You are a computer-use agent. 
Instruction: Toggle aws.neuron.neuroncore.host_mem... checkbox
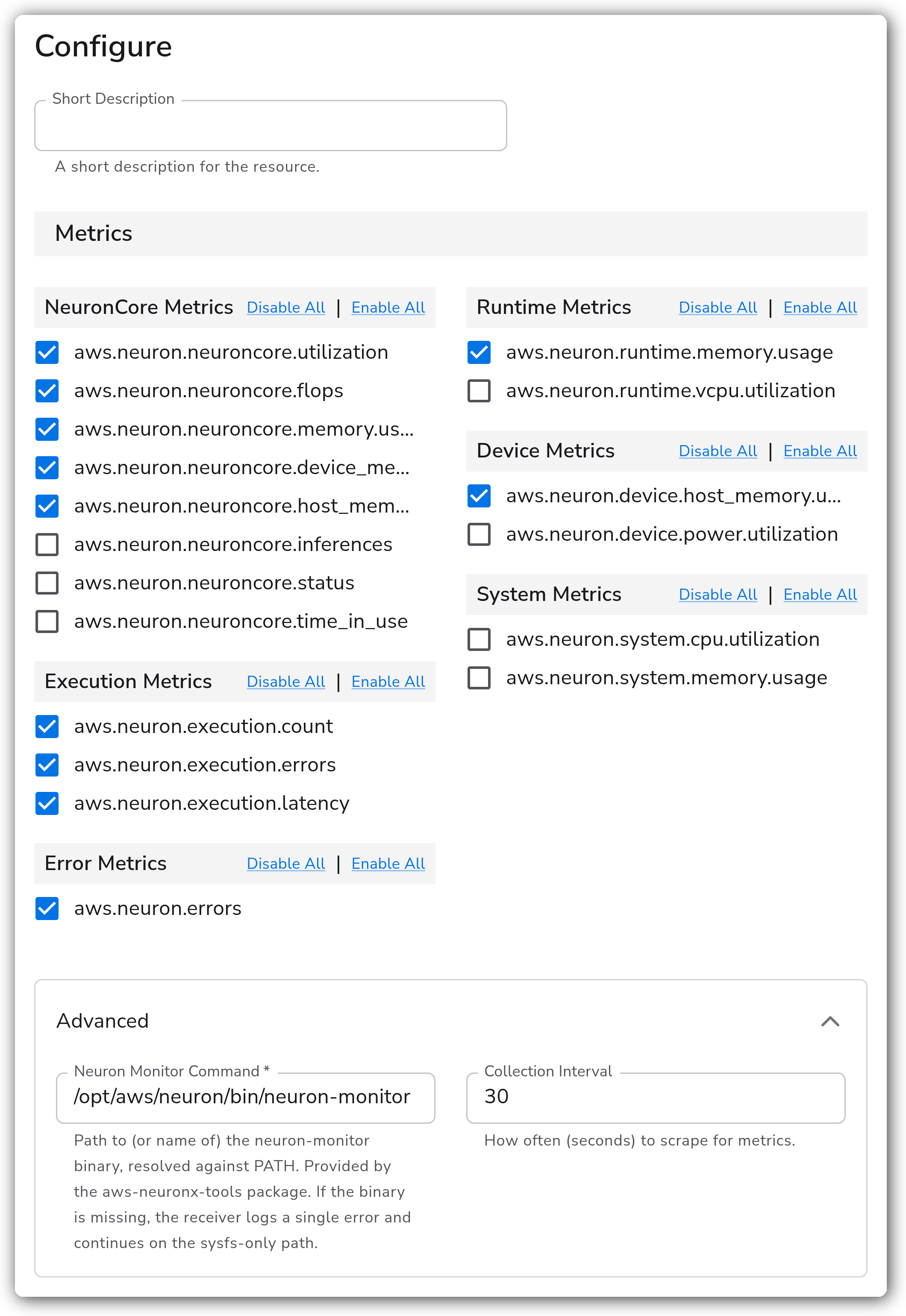(47, 506)
